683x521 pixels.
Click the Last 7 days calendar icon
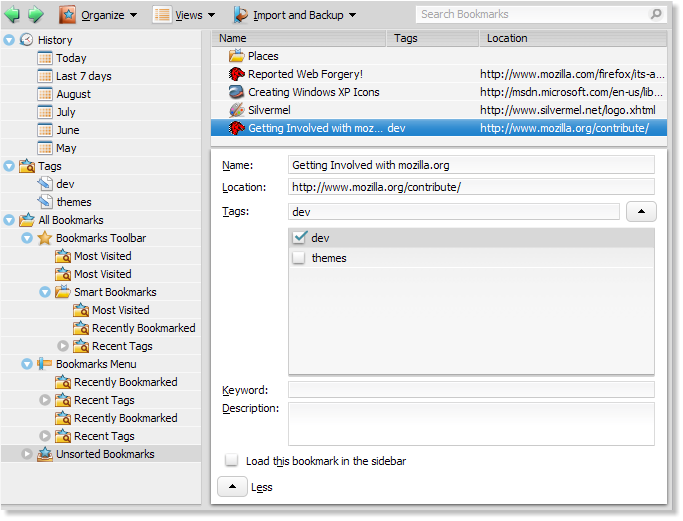(x=44, y=76)
